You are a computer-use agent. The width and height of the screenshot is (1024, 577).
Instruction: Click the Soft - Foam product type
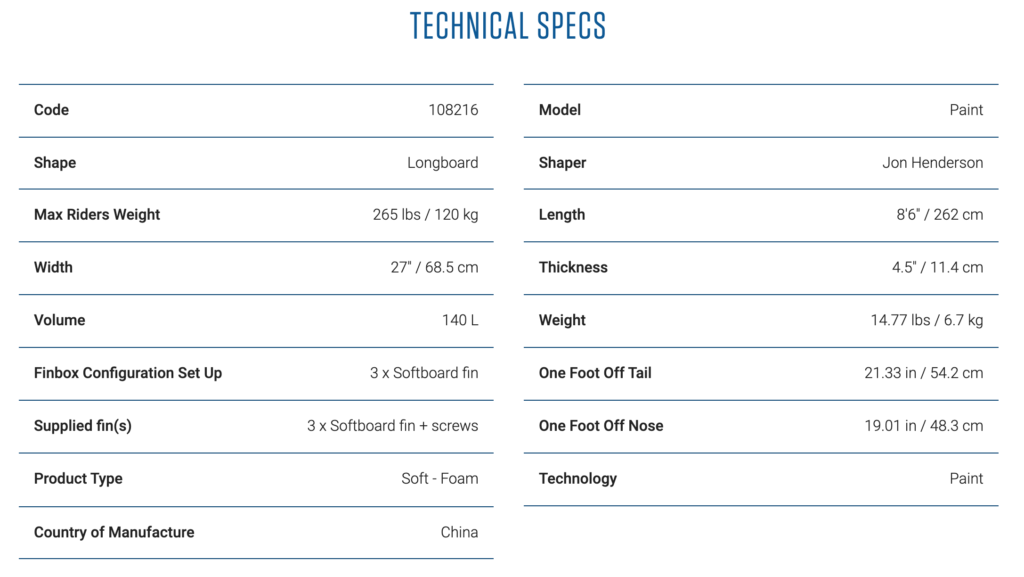[x=439, y=479]
